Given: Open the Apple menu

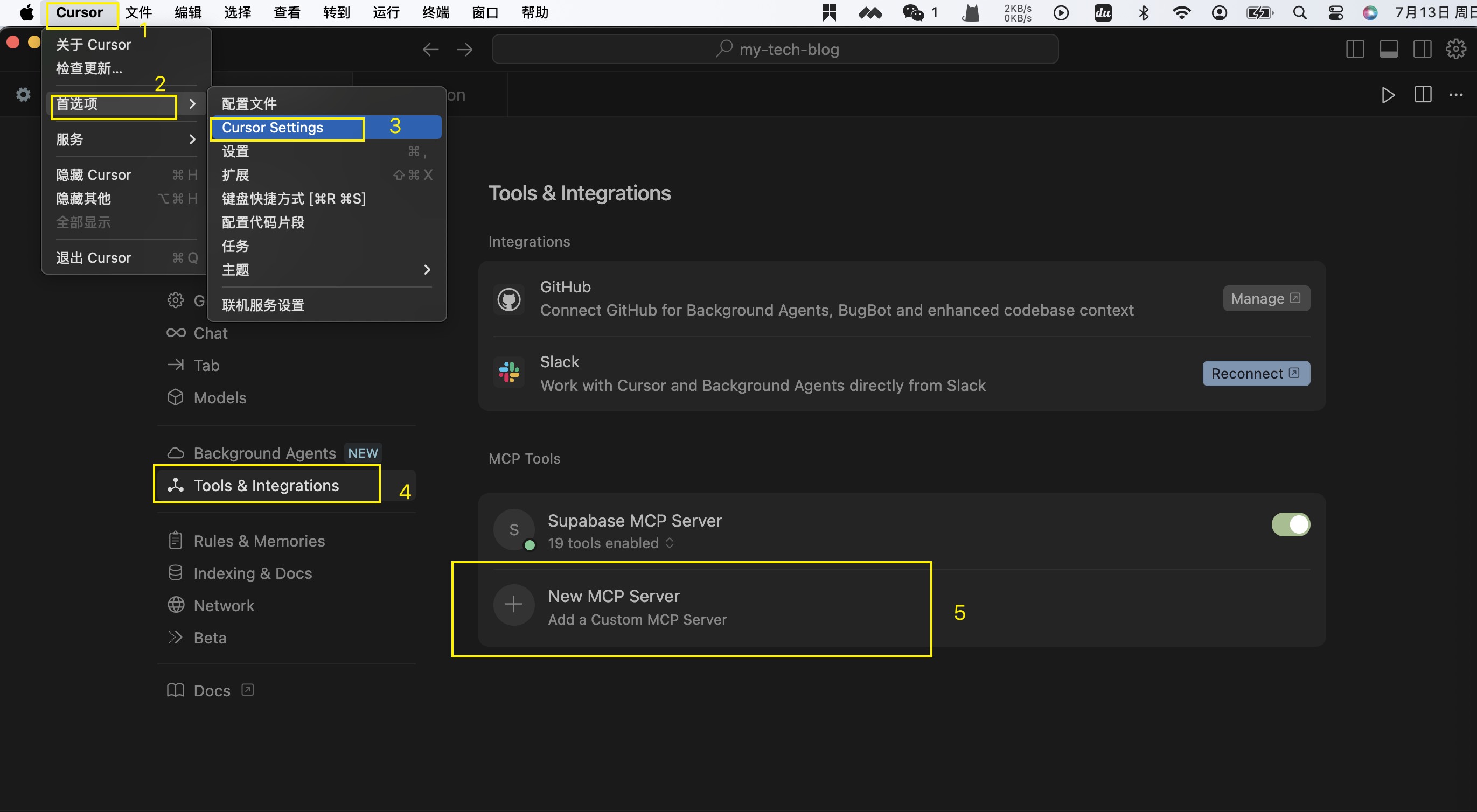Looking at the screenshot, I should (26, 12).
